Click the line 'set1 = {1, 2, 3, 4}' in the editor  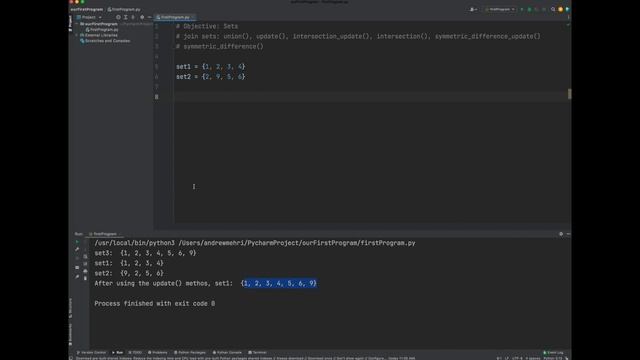(x=211, y=67)
